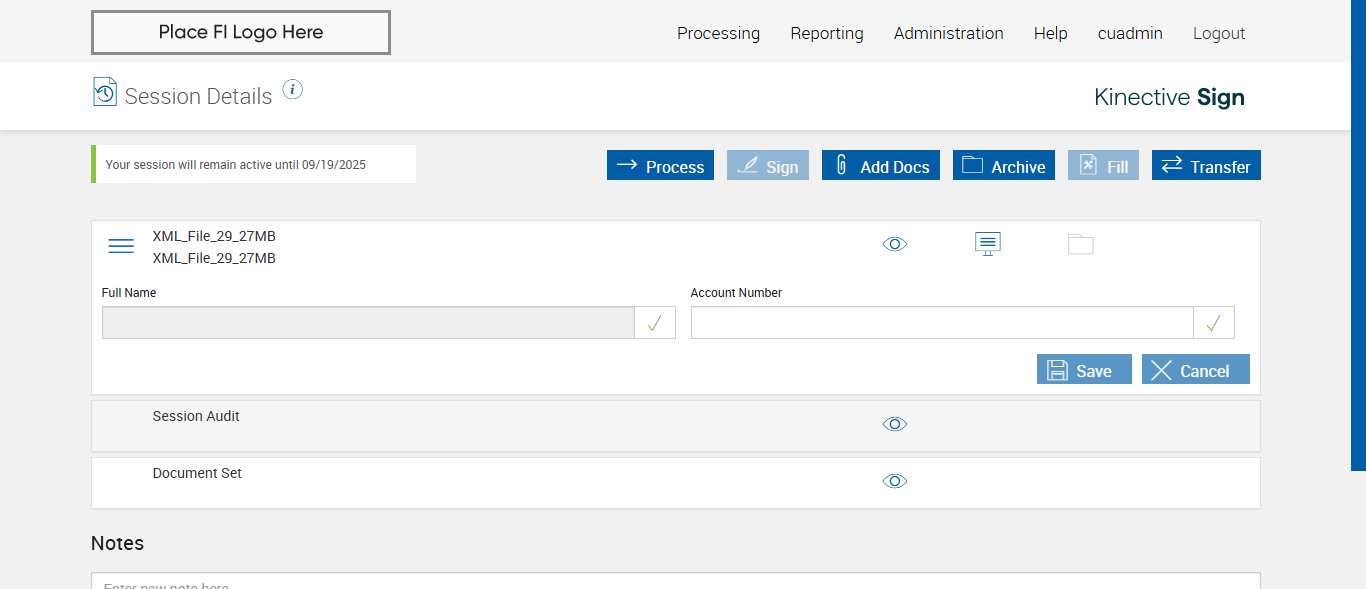1366x589 pixels.
Task: Cancel the index field editing
Action: [x=1196, y=370]
